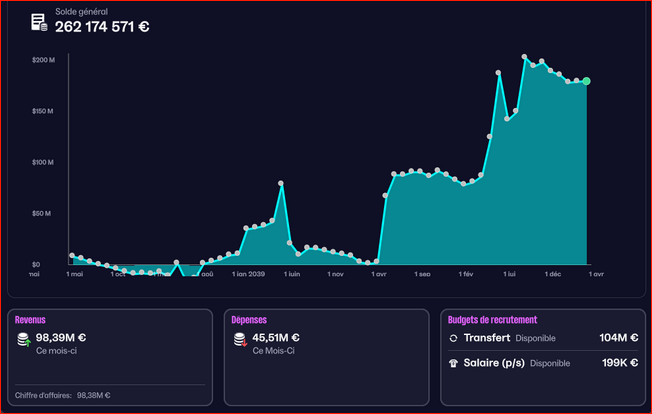Viewport: 652px width, 414px height.
Task: Click the Transfert budget arrows icon
Action: (455, 338)
